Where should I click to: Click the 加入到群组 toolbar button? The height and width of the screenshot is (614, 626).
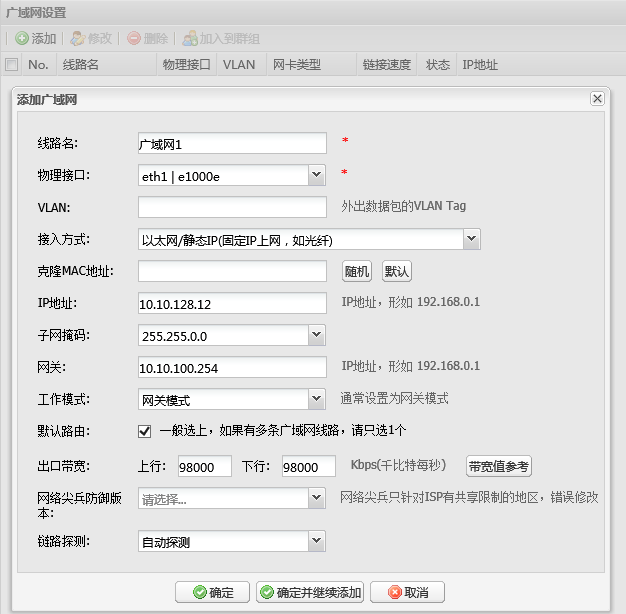[220, 38]
